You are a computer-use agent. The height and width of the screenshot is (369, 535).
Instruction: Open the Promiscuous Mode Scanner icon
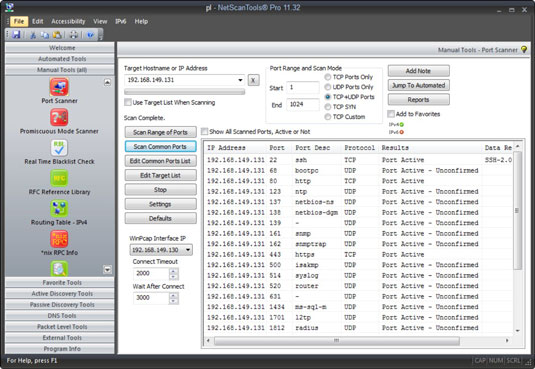59,117
